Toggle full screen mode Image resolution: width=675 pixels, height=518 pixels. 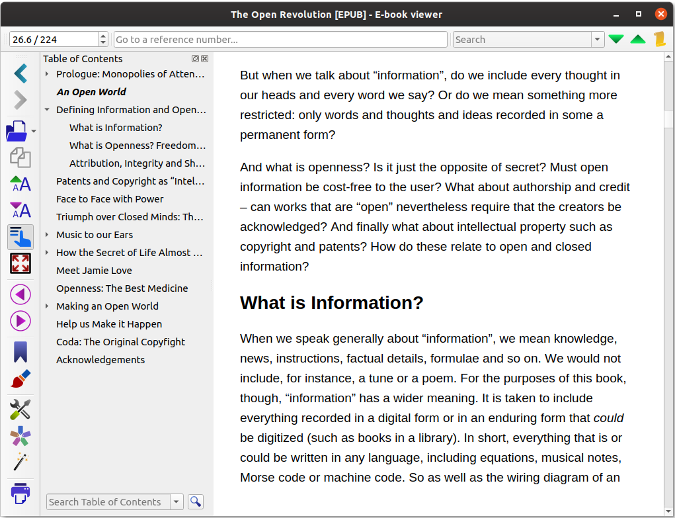pos(19,263)
